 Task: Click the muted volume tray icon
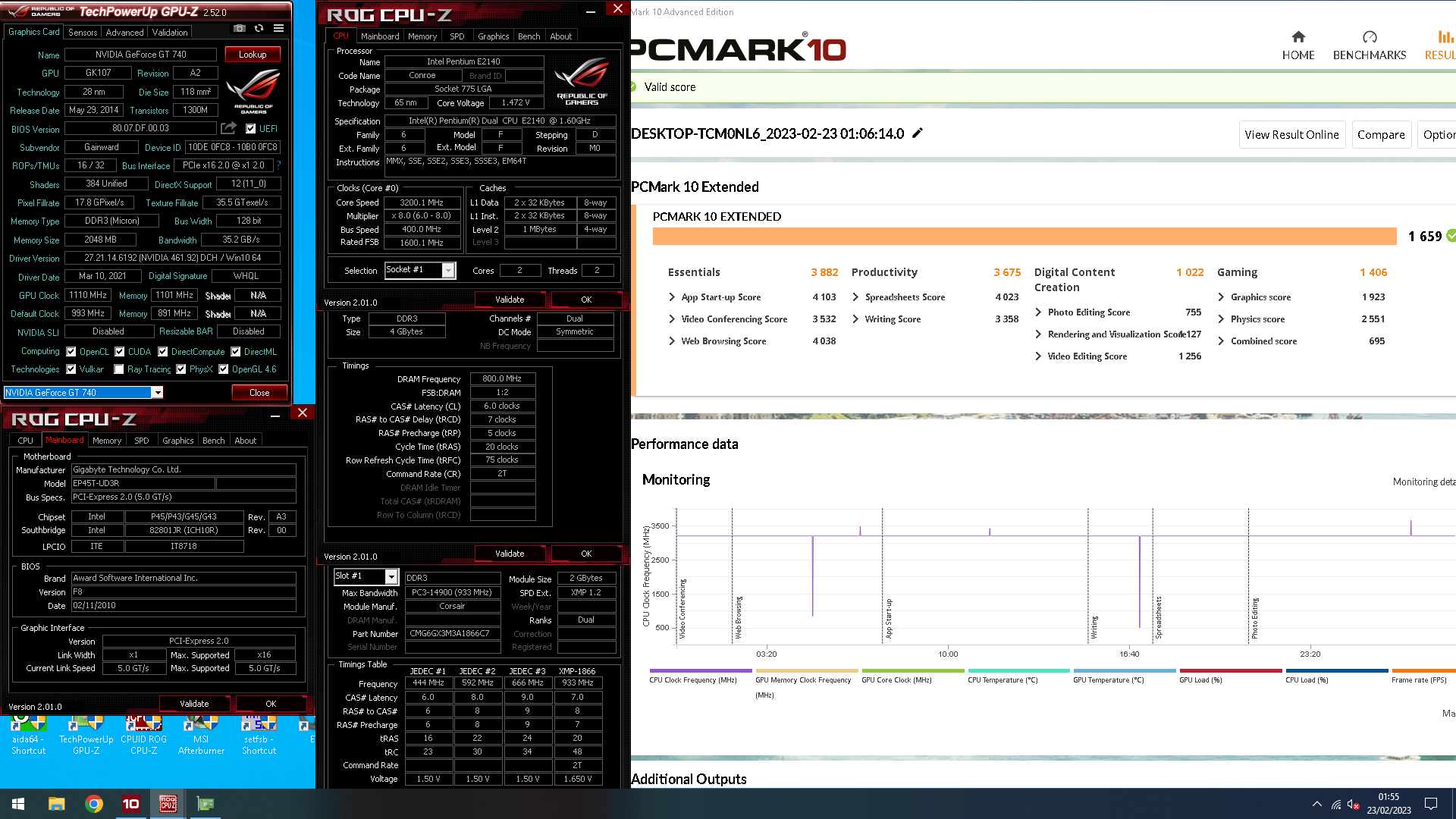tap(1354, 804)
